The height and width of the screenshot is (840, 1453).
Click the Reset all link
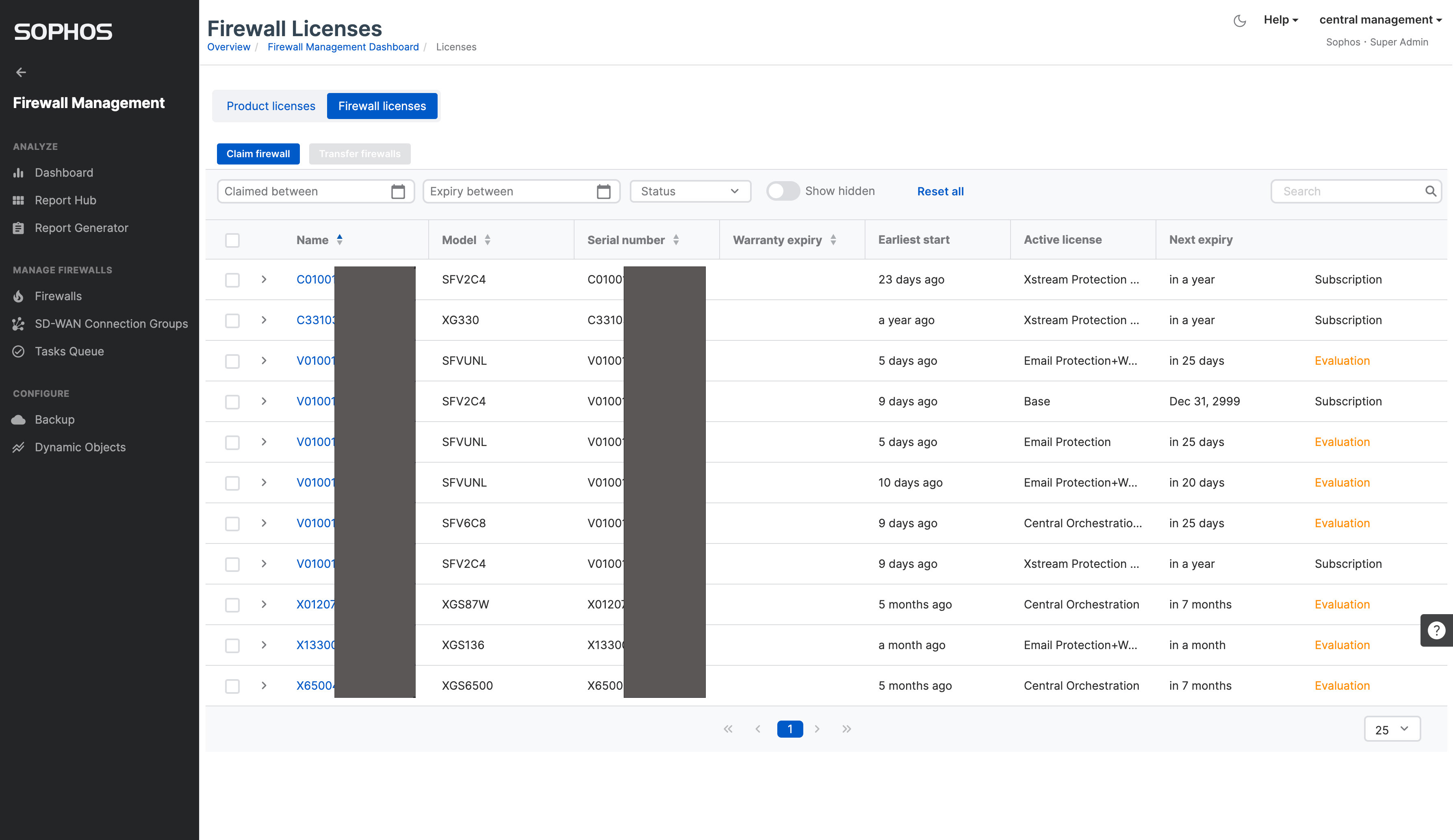pyautogui.click(x=940, y=191)
